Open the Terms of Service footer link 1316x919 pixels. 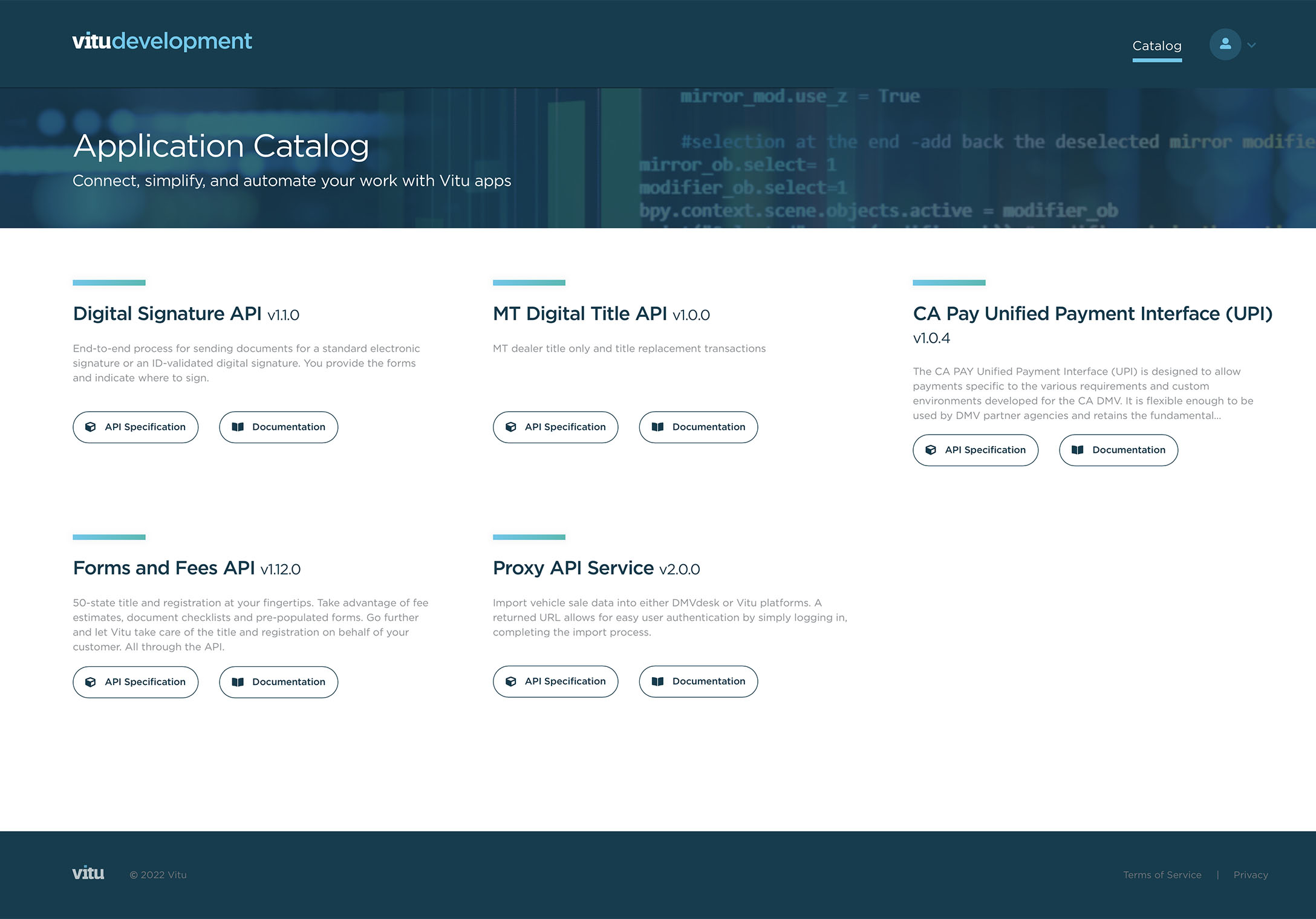pyautogui.click(x=1162, y=875)
